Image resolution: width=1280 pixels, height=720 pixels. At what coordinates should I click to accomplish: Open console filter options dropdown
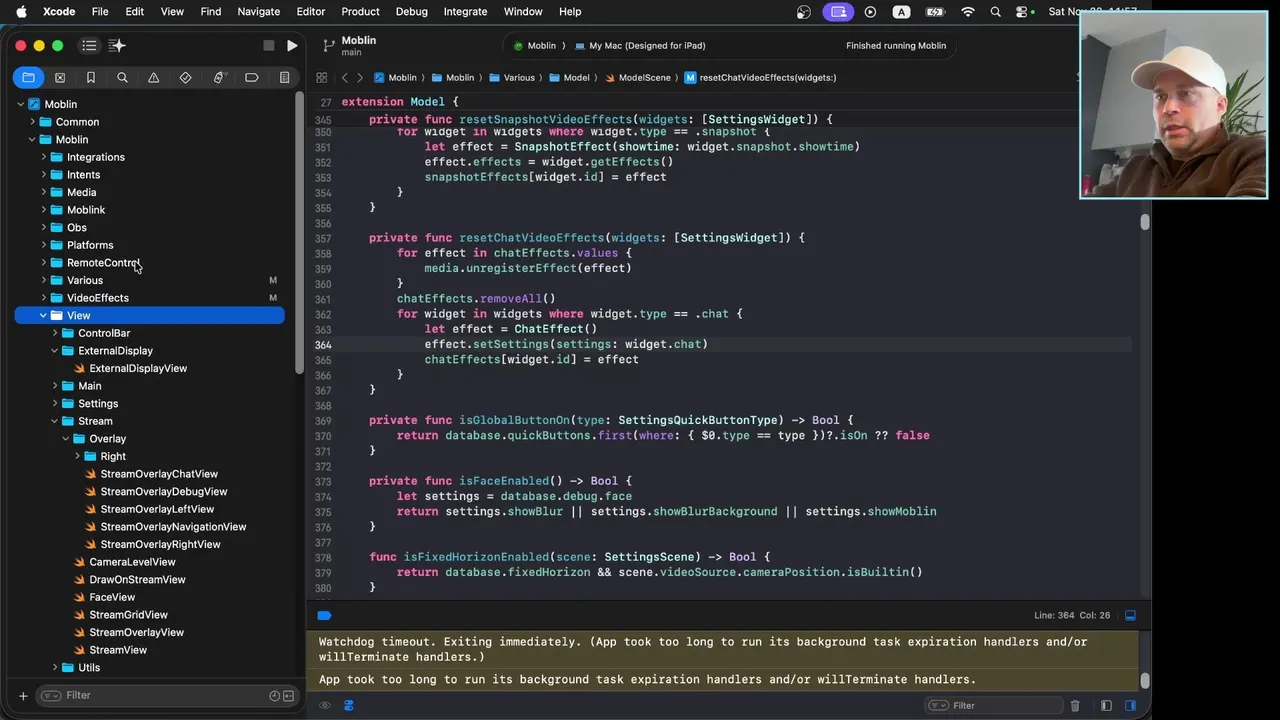(x=939, y=705)
